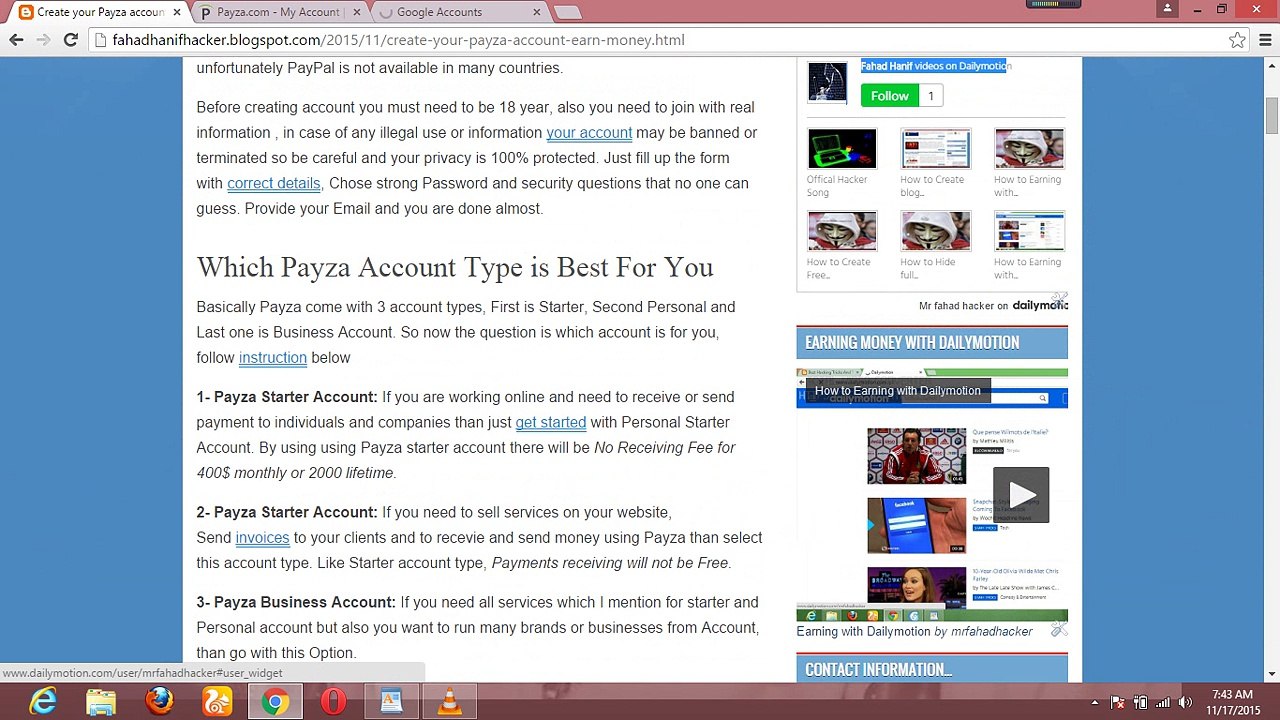This screenshot has width=1280, height=720.
Task: Click 'Fahad Hanif videos on Dailymotion' title
Action: pyautogui.click(x=934, y=66)
